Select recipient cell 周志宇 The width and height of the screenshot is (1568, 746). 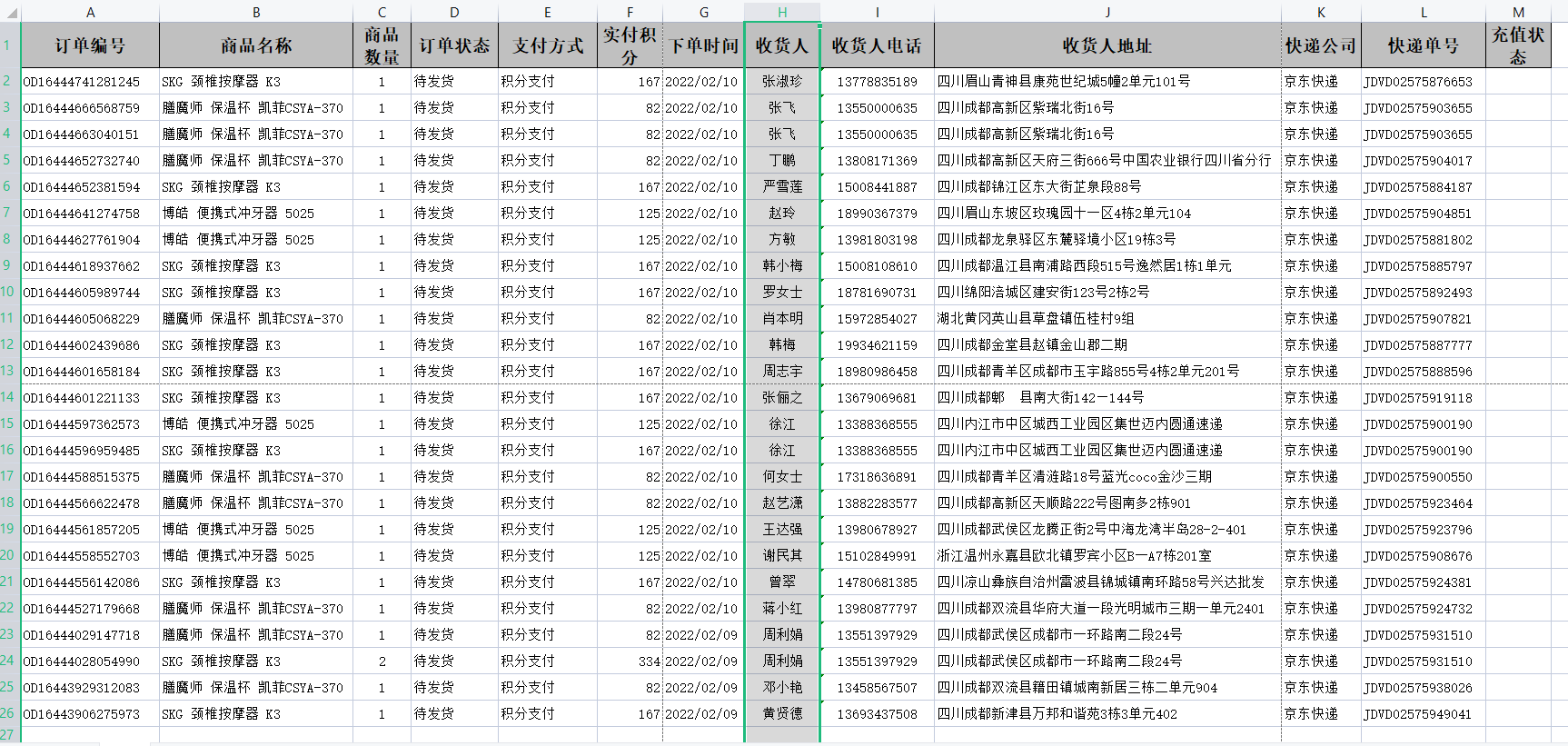[x=782, y=372]
